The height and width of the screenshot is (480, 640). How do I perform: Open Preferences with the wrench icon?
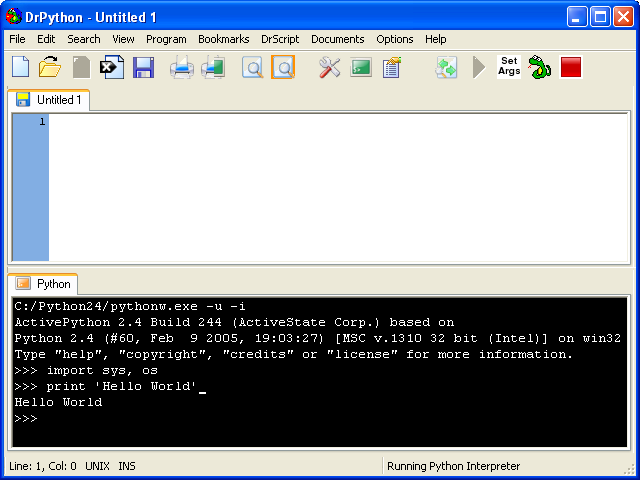[330, 68]
